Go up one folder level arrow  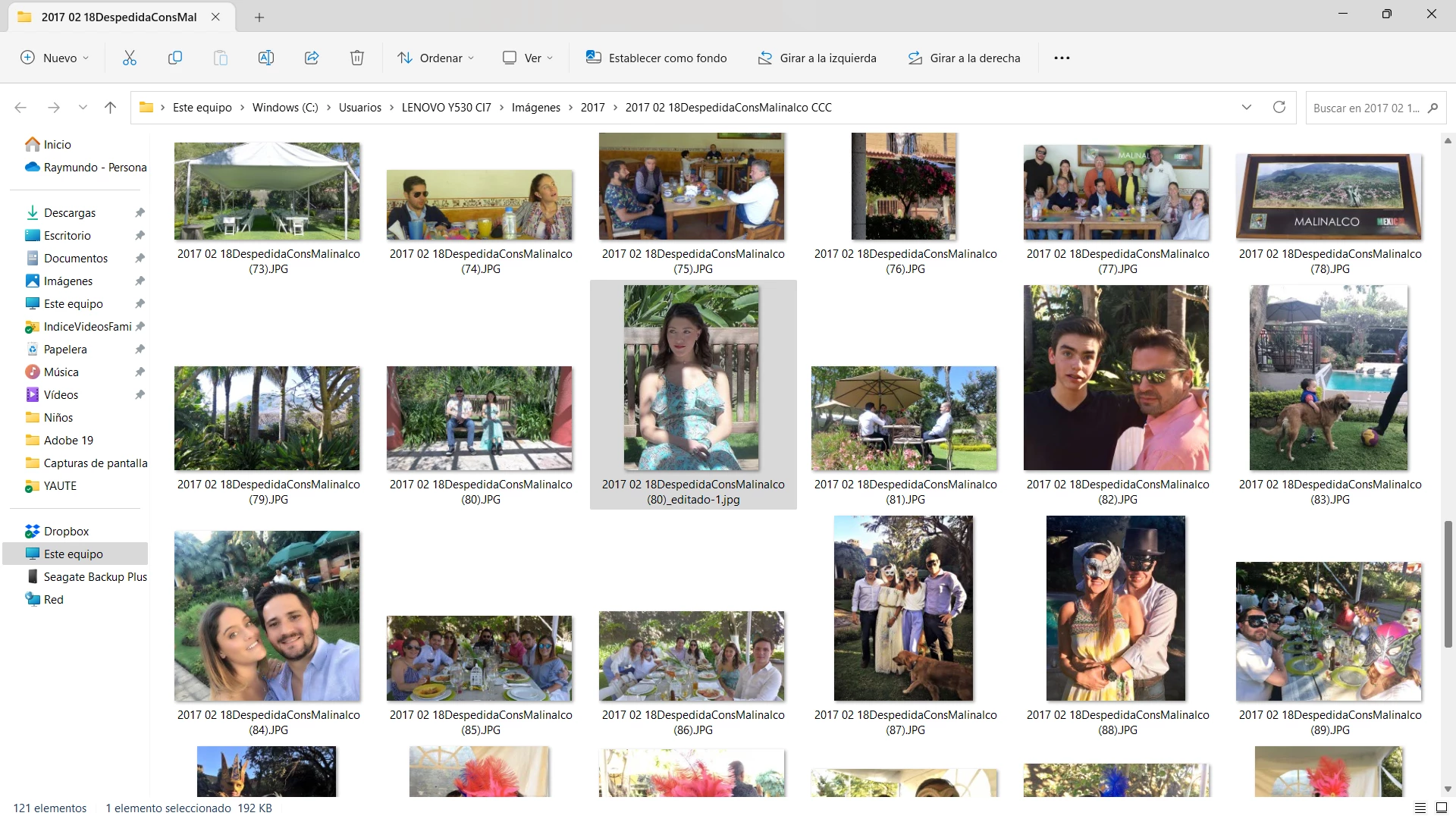click(x=110, y=108)
